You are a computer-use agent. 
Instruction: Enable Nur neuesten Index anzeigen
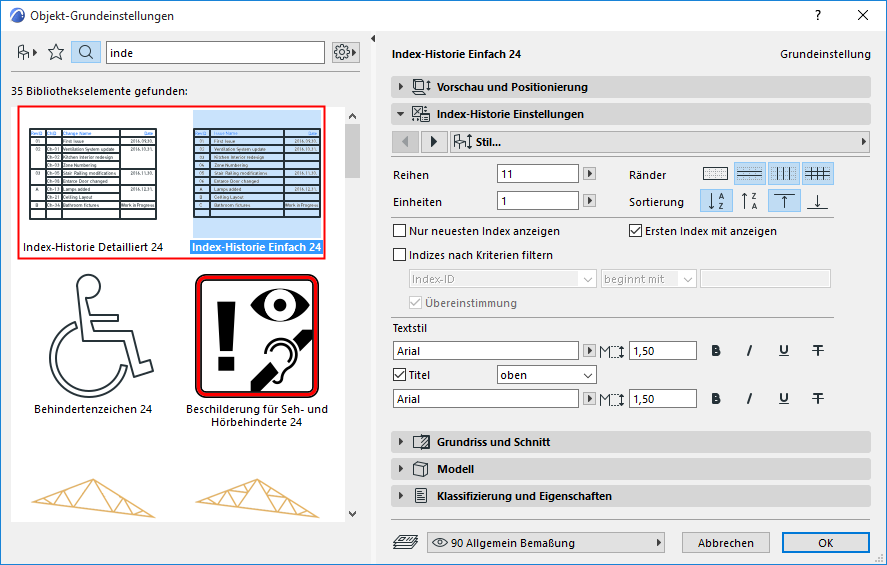pyautogui.click(x=399, y=231)
